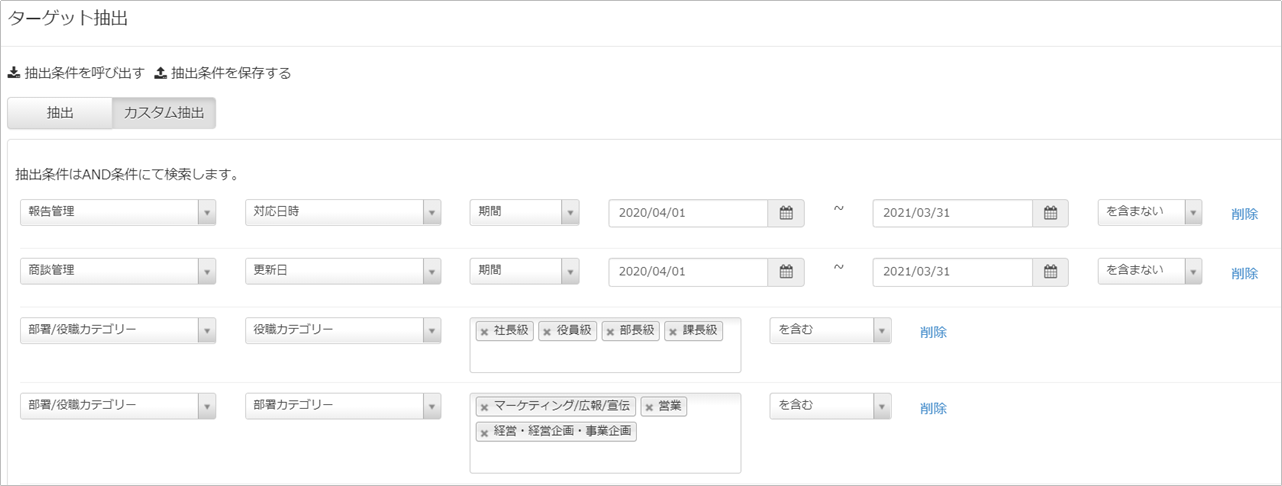Remove the 社長級 tag
This screenshot has width=1282, height=486.
(485, 332)
